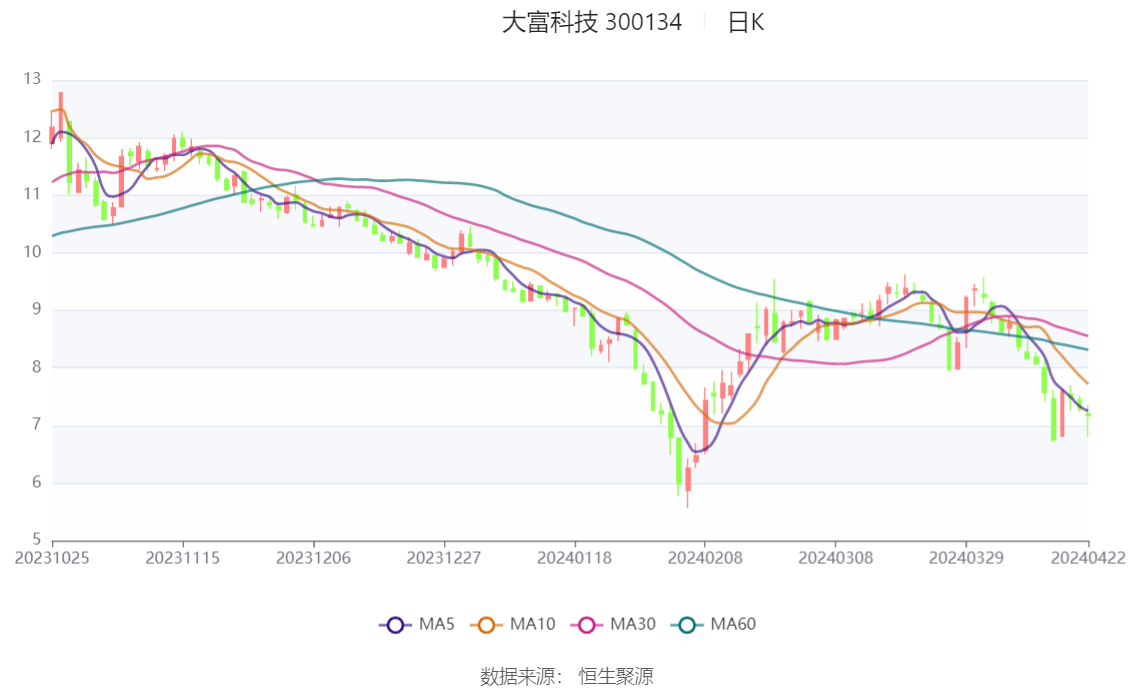Click the x-axis date label 20240422

pos(1088,558)
